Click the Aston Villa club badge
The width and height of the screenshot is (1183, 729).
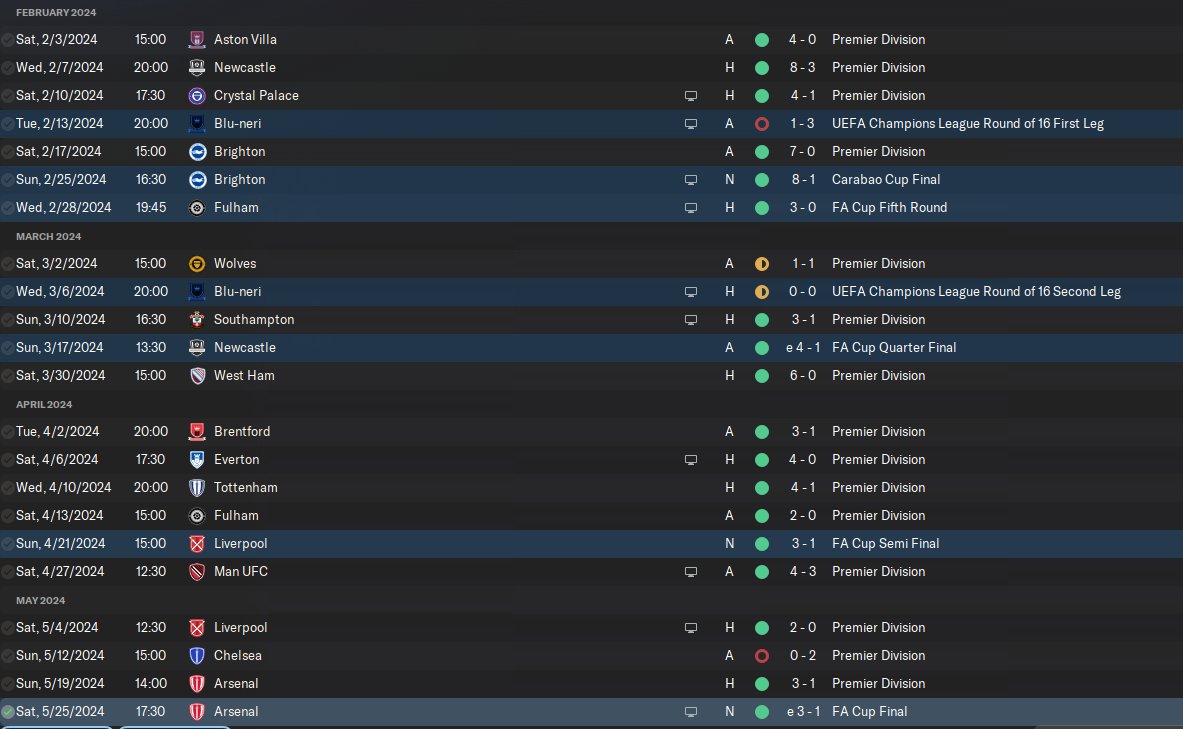coord(197,40)
